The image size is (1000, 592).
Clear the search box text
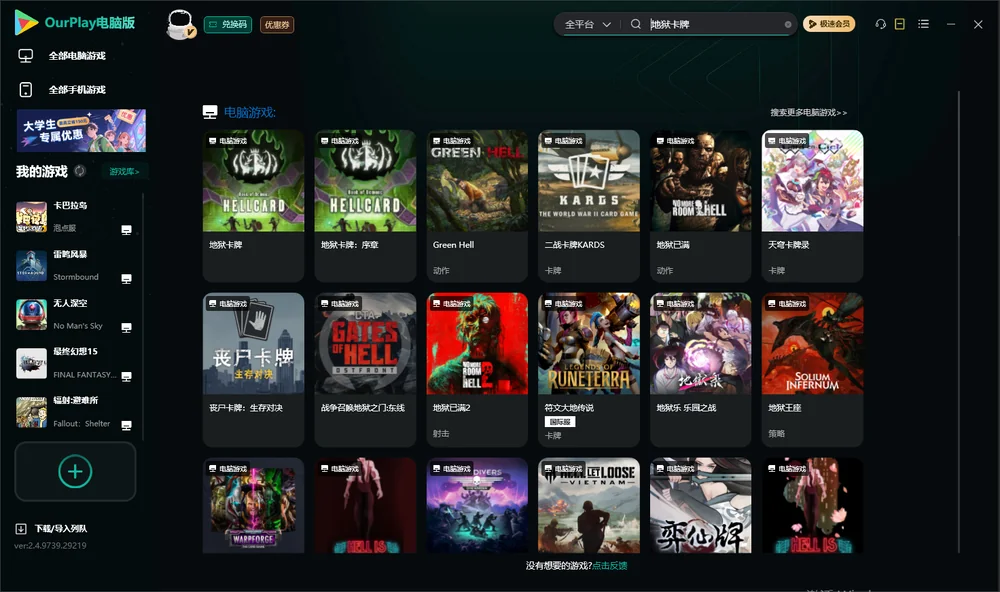788,24
